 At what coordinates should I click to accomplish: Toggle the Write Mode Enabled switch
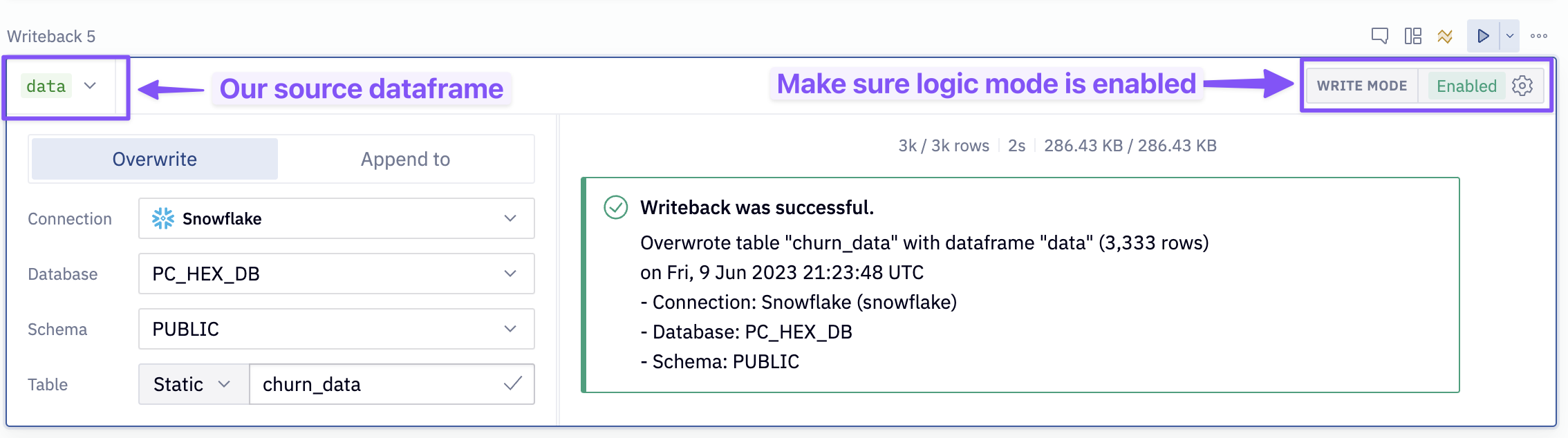[1466, 86]
